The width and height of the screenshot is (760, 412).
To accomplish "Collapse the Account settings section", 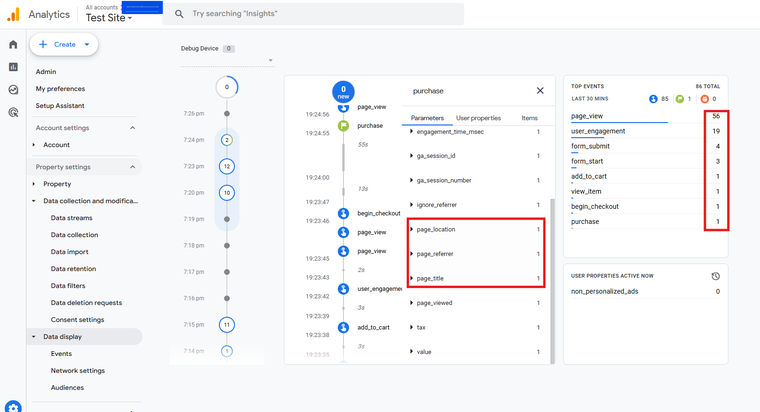I will (x=132, y=128).
